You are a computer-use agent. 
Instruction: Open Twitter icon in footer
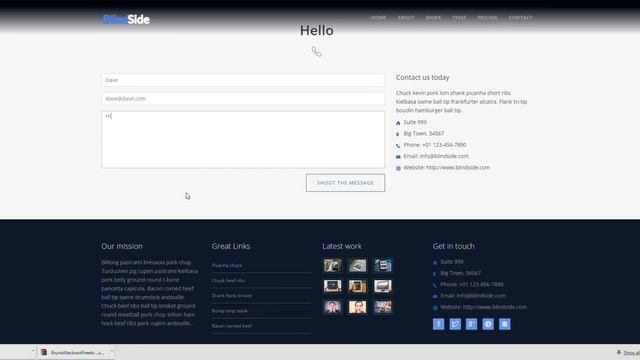tap(455, 324)
